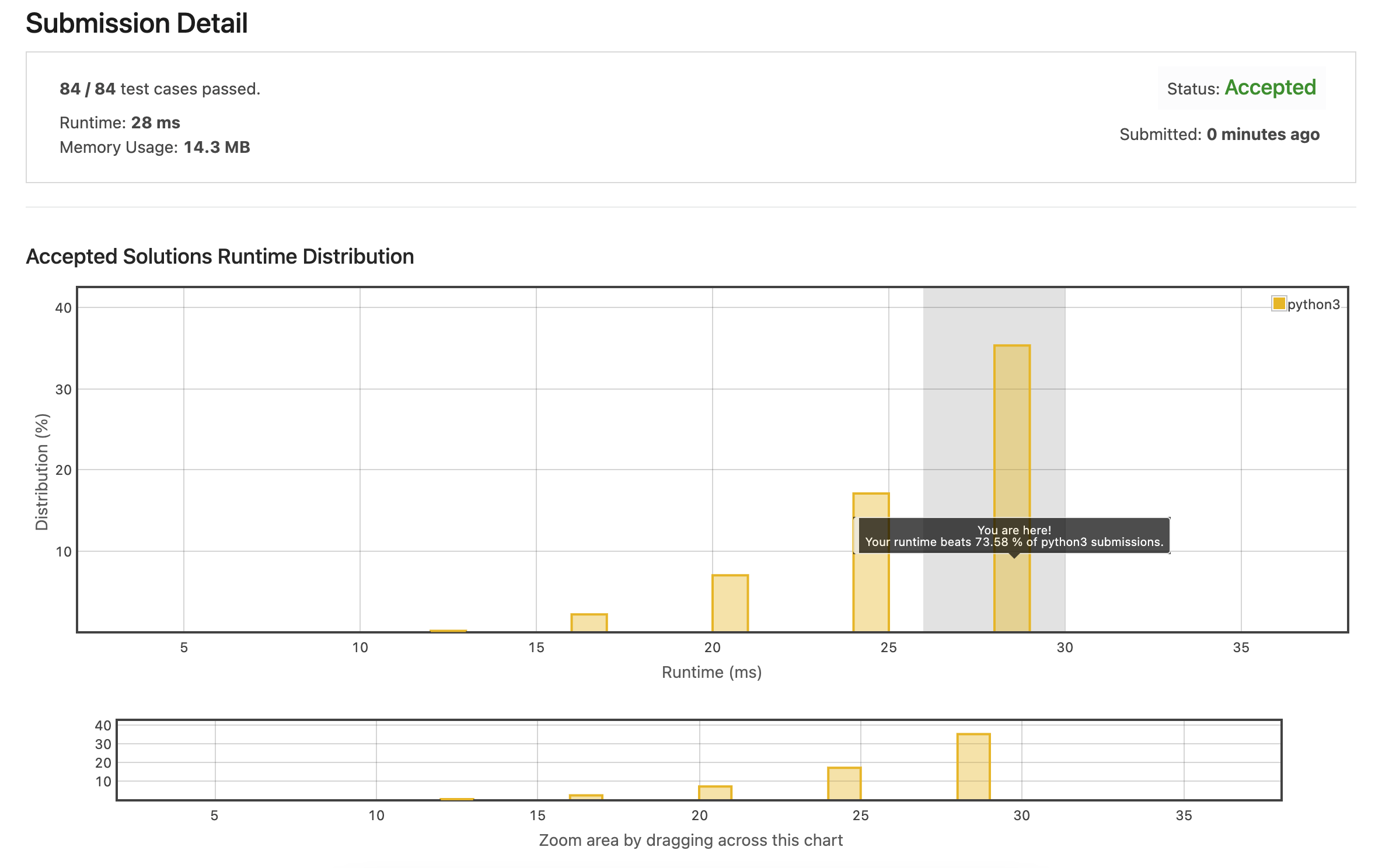Click the Submission Detail heading

click(137, 23)
